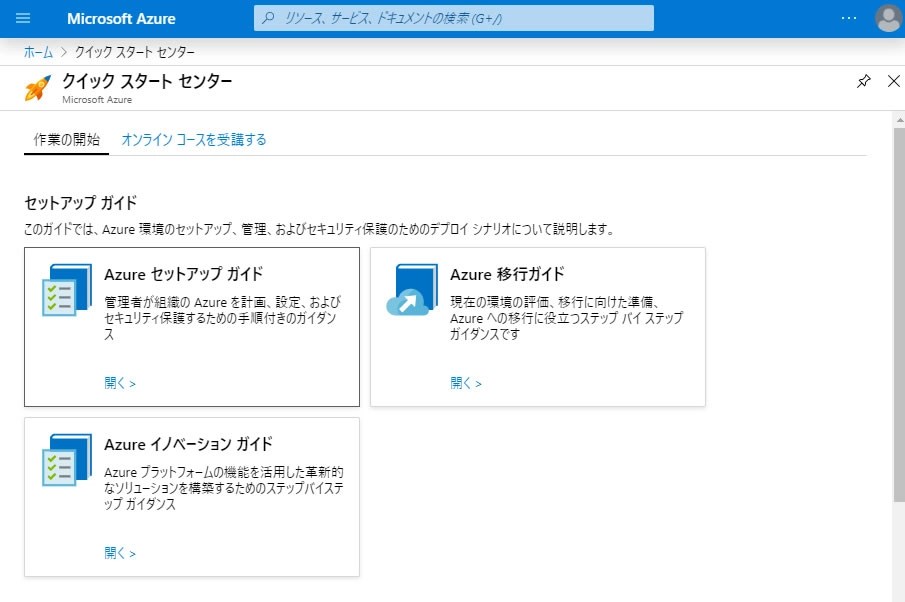Click the Quickstart Center rocket icon
Image resolution: width=905 pixels, height=602 pixels.
pos(37,88)
